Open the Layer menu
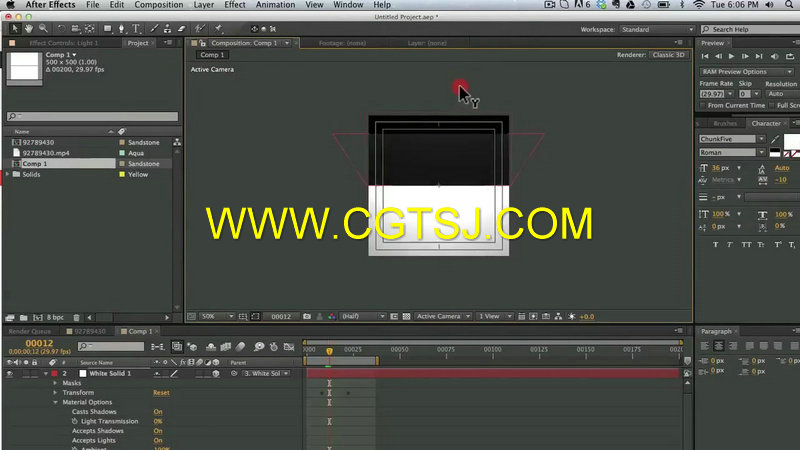800x450 pixels. pos(204,5)
